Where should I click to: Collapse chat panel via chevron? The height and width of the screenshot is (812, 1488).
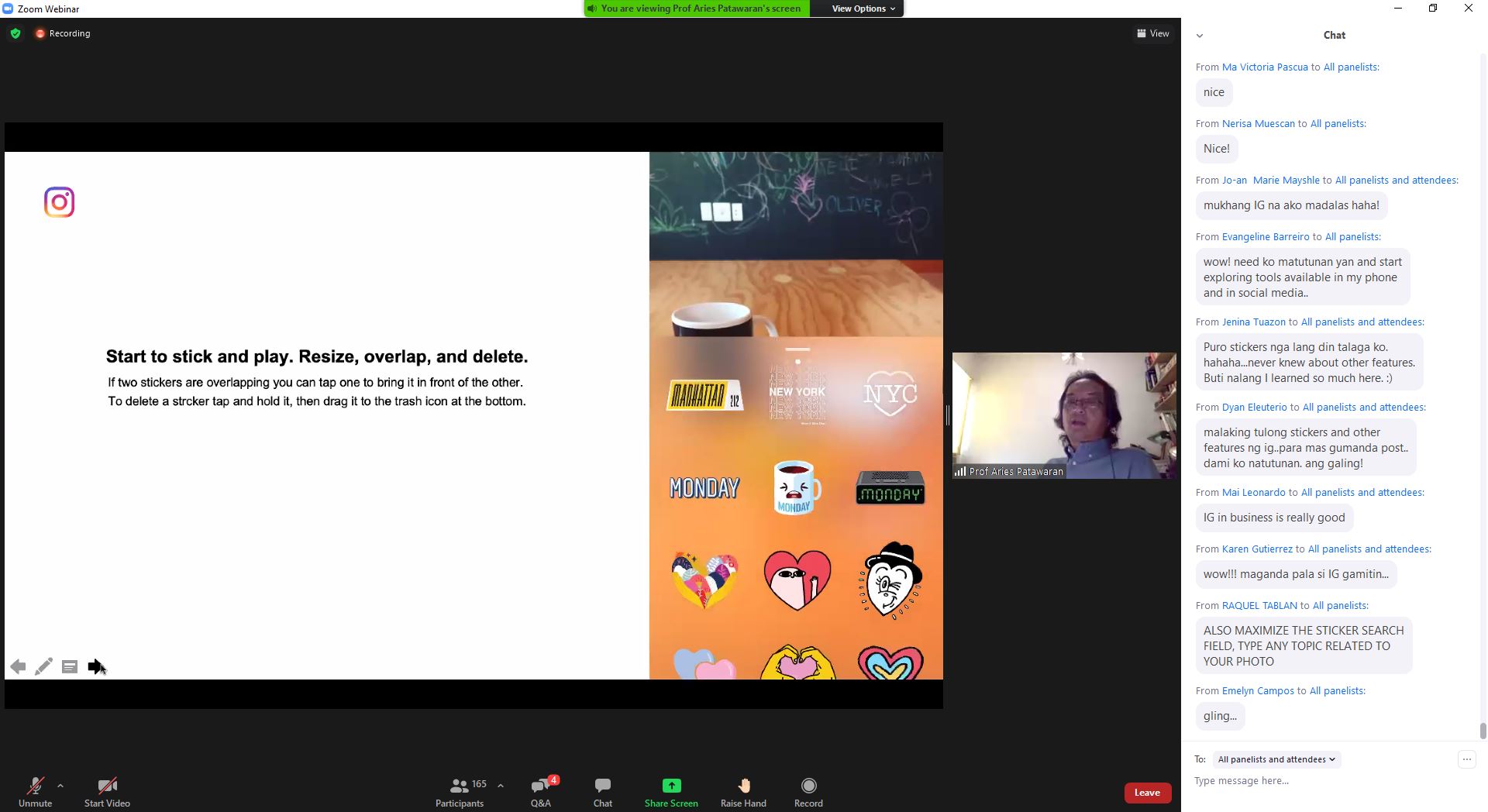[1200, 36]
